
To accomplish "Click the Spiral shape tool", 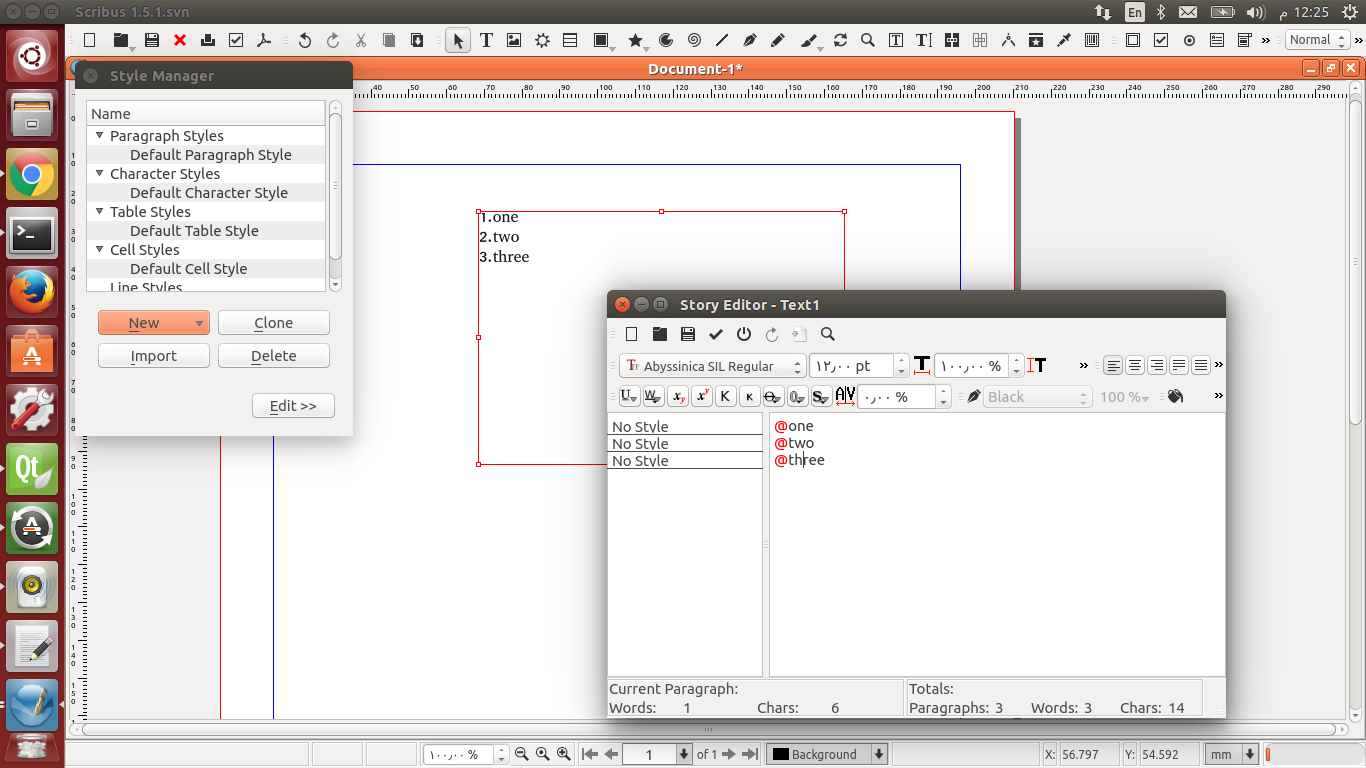I will coord(694,41).
